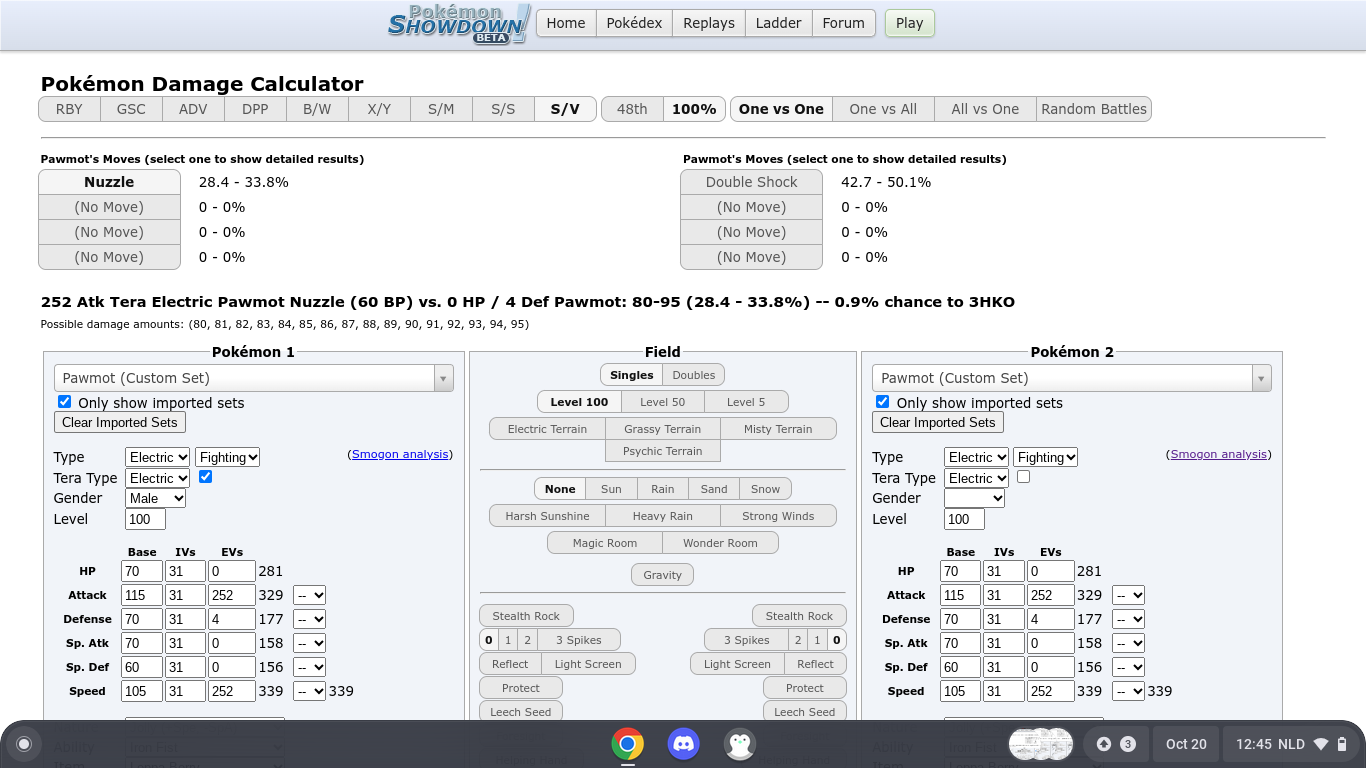Set weather to Rain
Screen dimensions: 1366x768
[663, 489]
